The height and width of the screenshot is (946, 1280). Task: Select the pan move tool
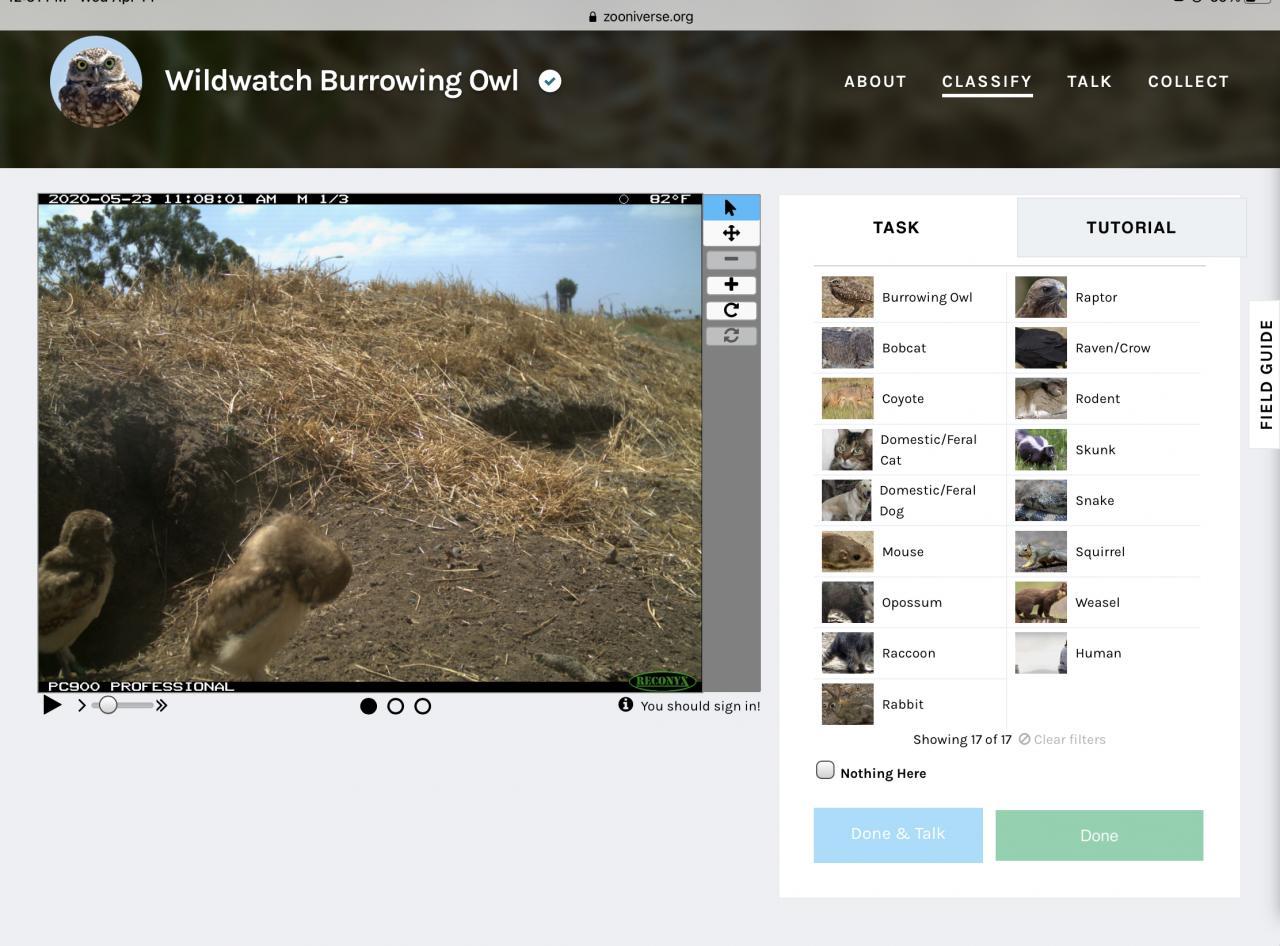coord(731,233)
